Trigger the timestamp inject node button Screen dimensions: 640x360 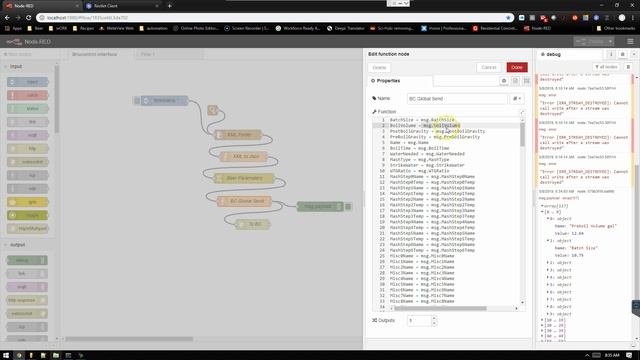(x=137, y=100)
